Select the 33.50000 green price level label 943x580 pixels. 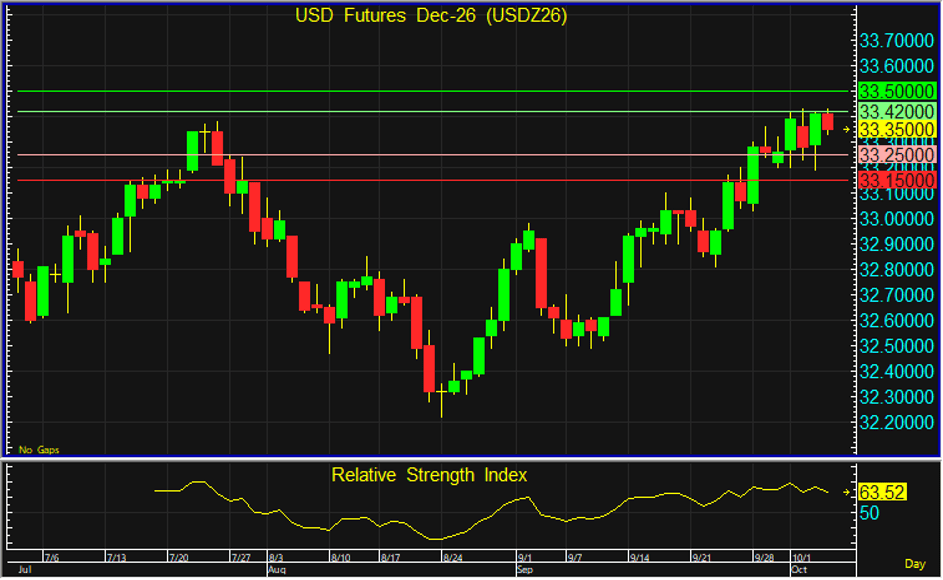[x=897, y=91]
